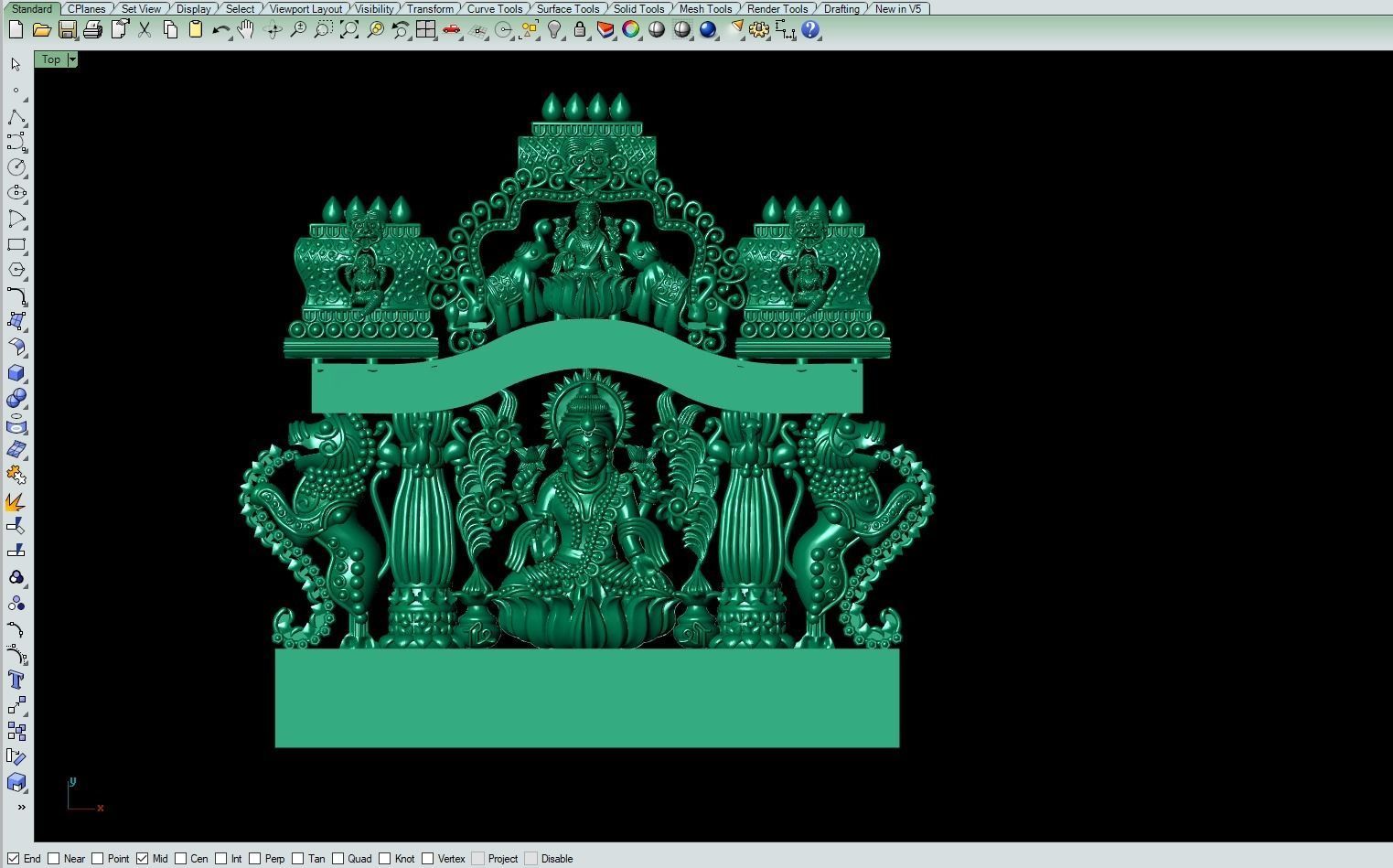Disable the Mid osnap checkbox
Image resolution: width=1393 pixels, height=868 pixels.
tap(143, 858)
